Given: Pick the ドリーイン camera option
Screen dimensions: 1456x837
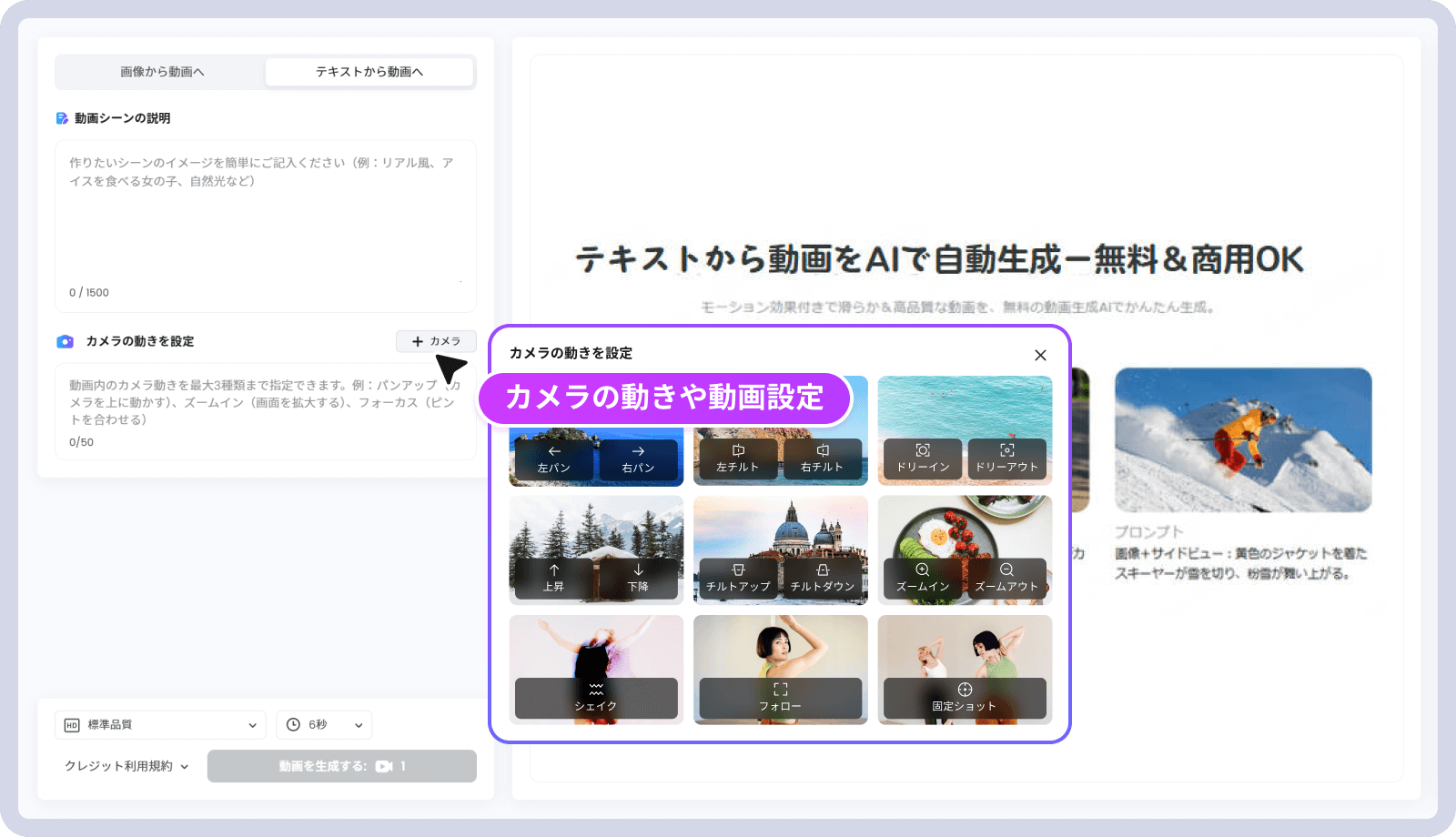Looking at the screenshot, I should 923,459.
